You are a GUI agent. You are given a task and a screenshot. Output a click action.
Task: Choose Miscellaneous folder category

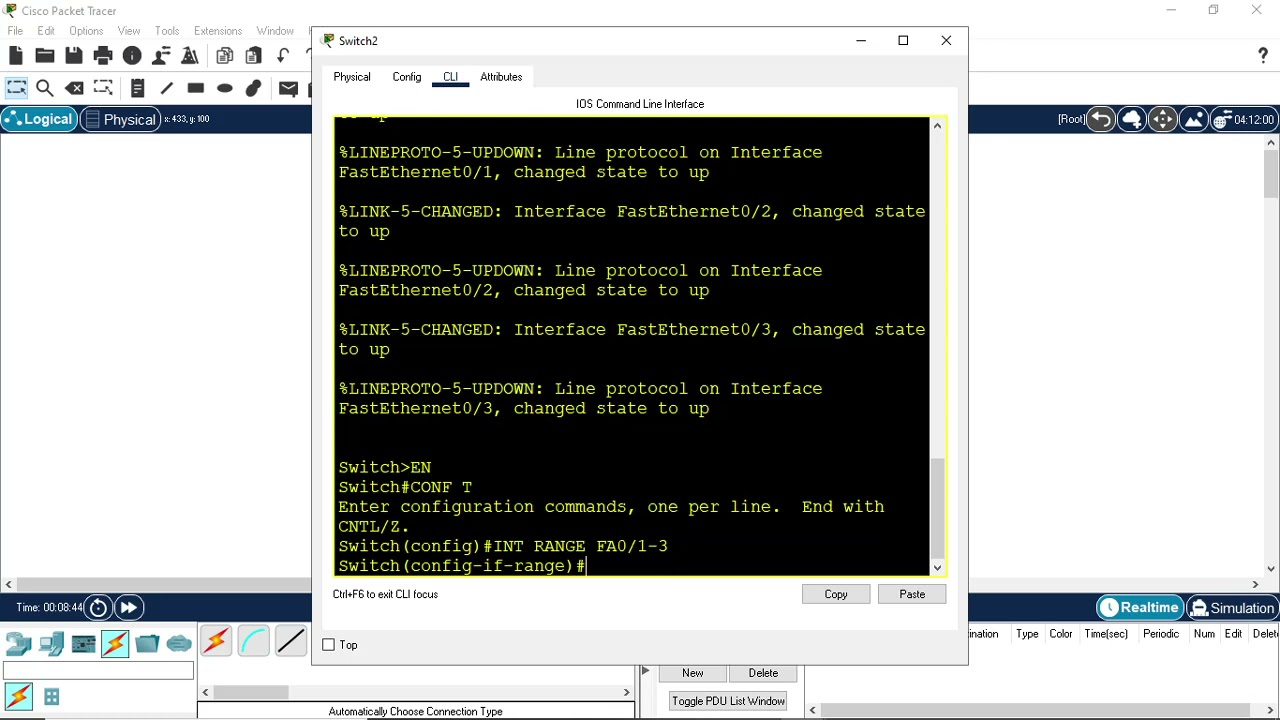coord(147,644)
